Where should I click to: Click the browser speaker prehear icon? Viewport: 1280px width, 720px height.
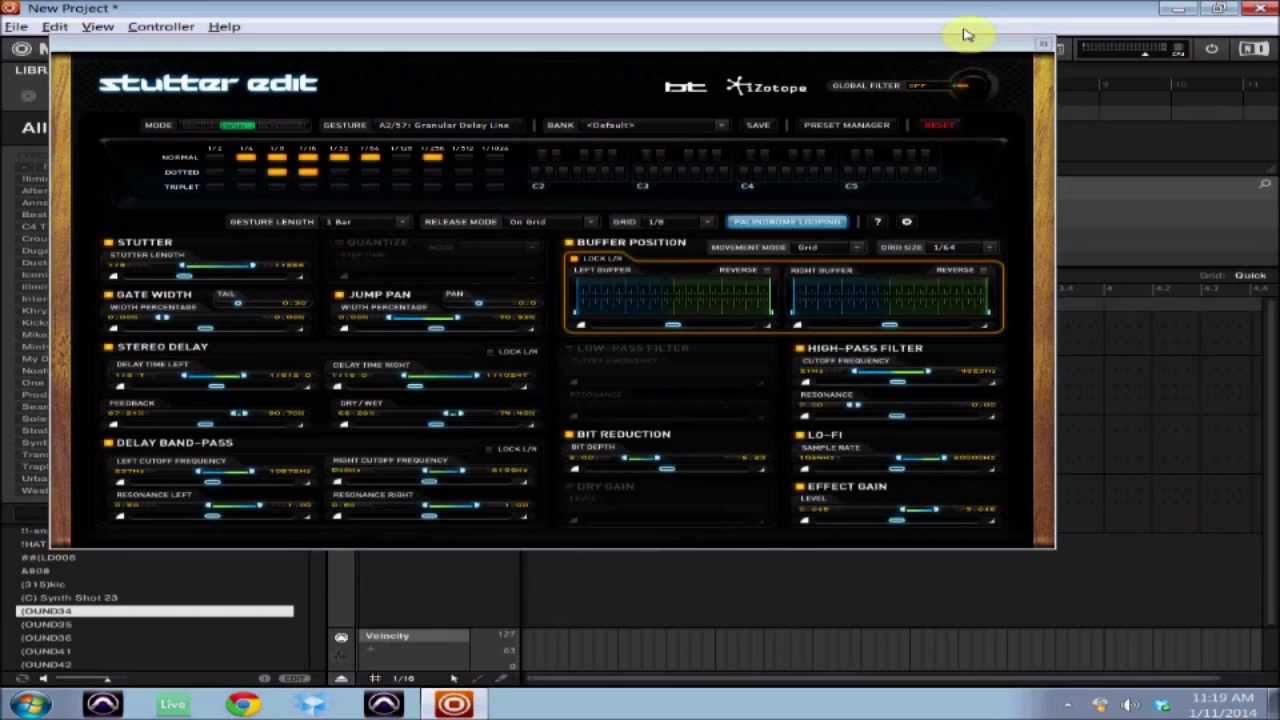pos(43,679)
